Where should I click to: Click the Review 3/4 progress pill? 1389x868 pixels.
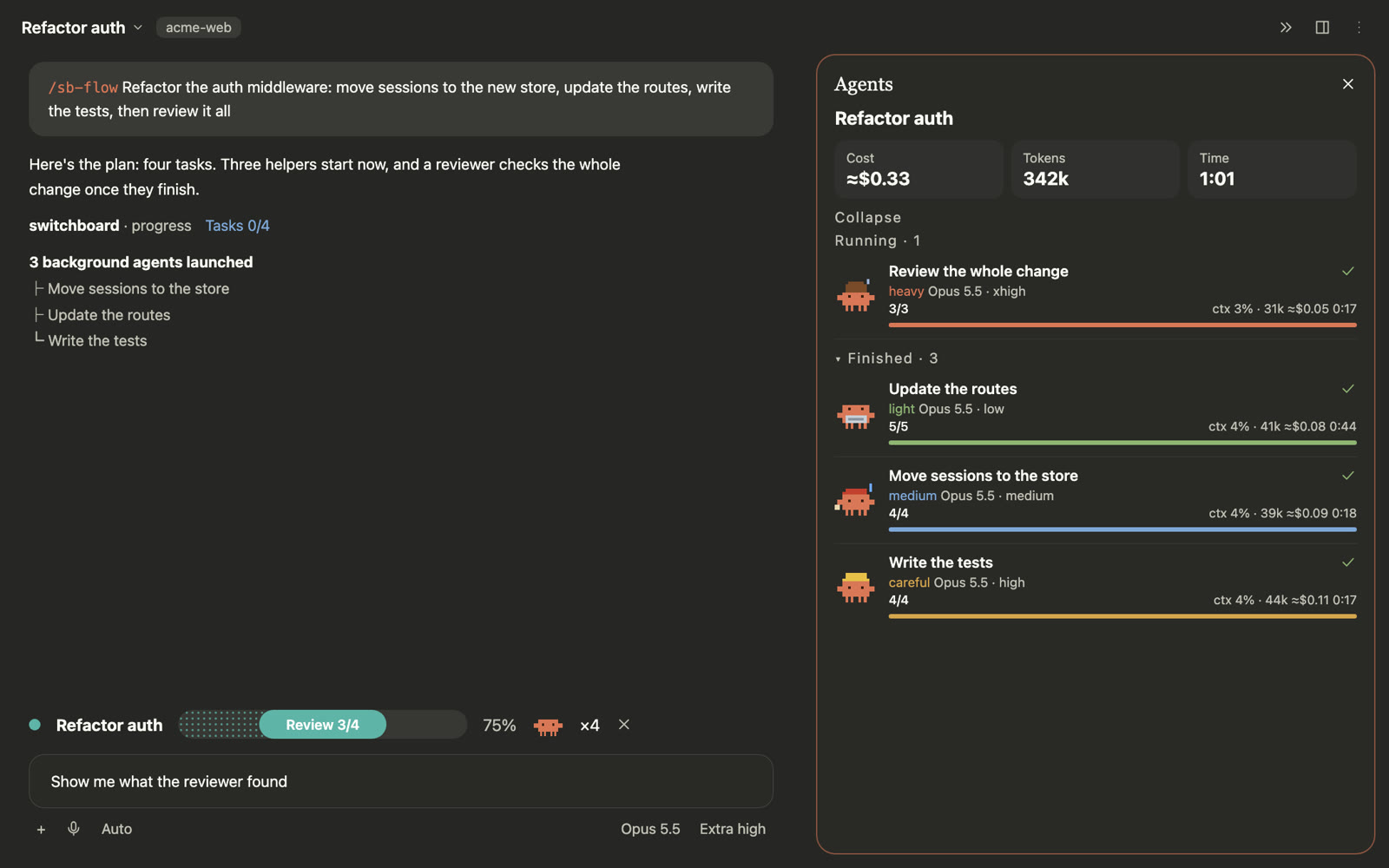click(323, 725)
